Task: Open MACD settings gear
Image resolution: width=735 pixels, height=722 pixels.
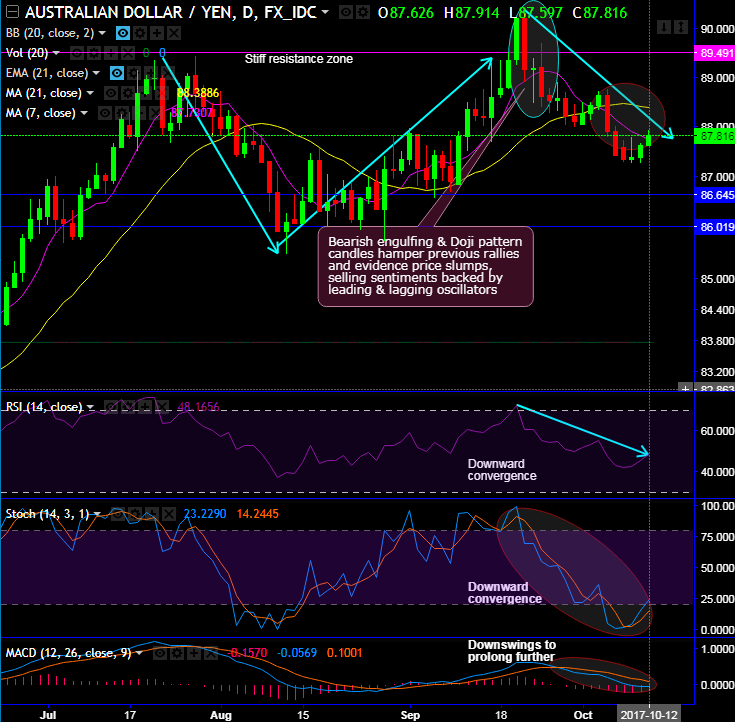Action: 177,653
